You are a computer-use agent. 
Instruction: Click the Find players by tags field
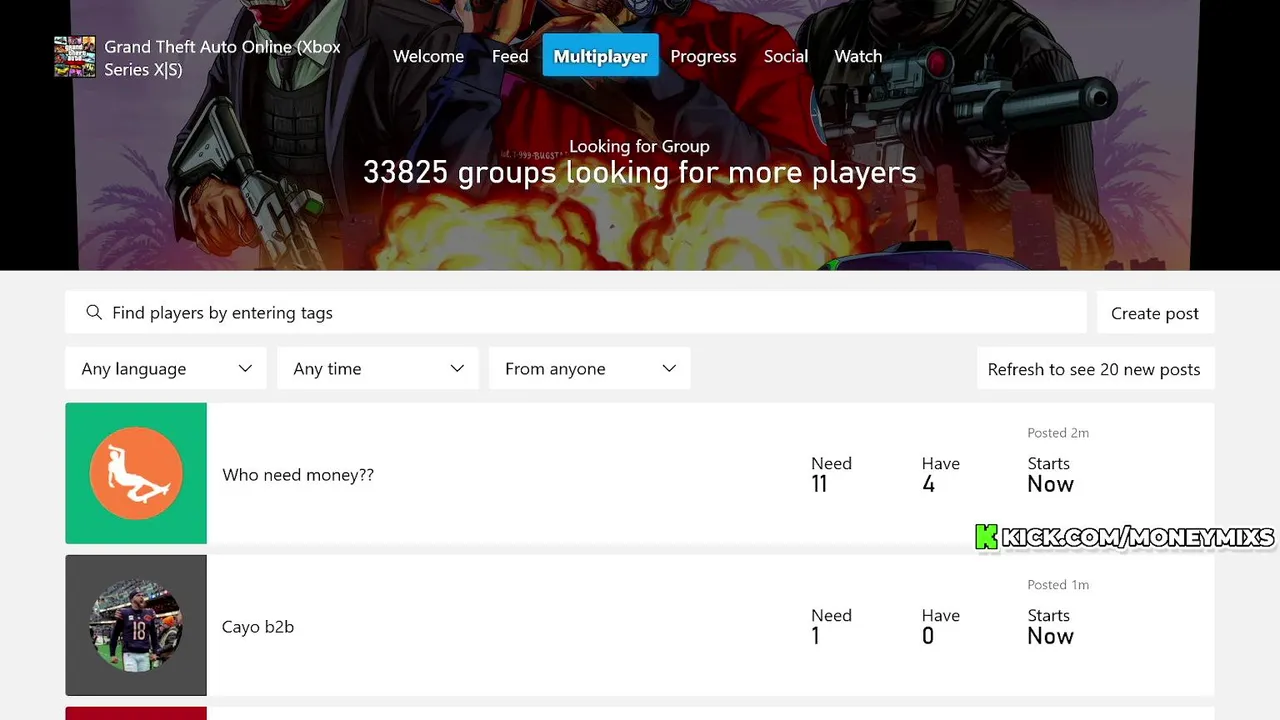tap(576, 313)
